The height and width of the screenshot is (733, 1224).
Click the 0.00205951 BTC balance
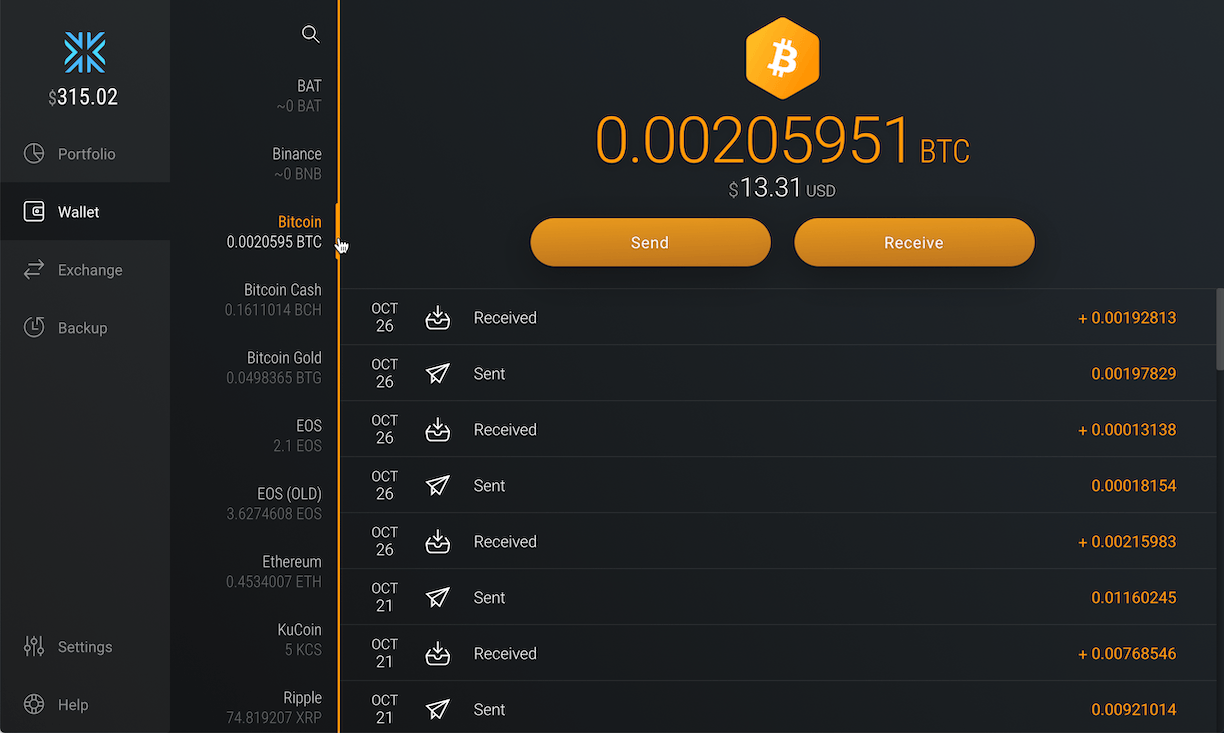pos(782,140)
